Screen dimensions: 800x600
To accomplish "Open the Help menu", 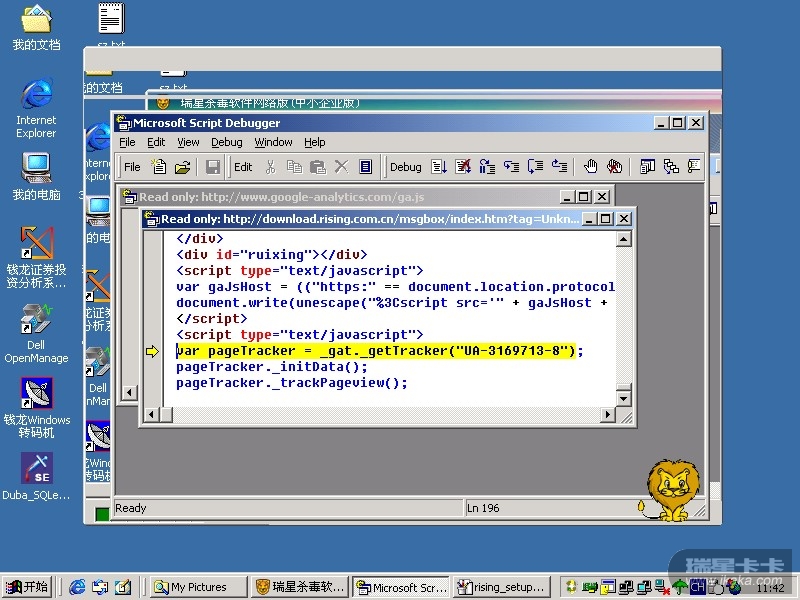I will [x=314, y=142].
